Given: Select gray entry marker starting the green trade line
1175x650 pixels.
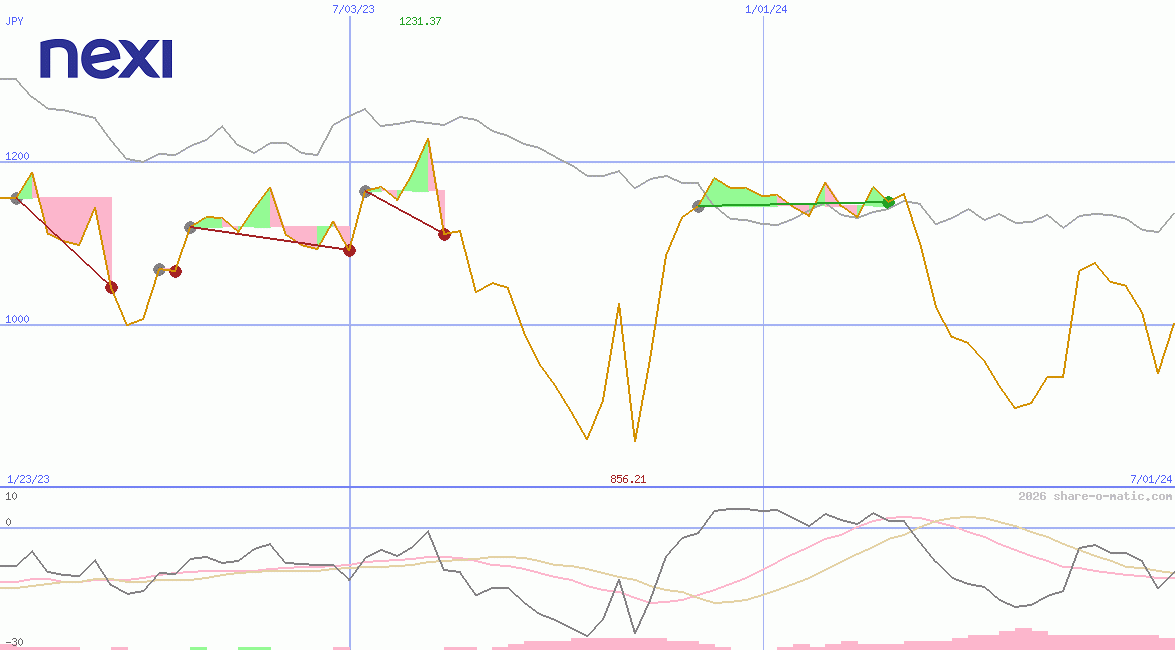Looking at the screenshot, I should pyautogui.click(x=698, y=206).
